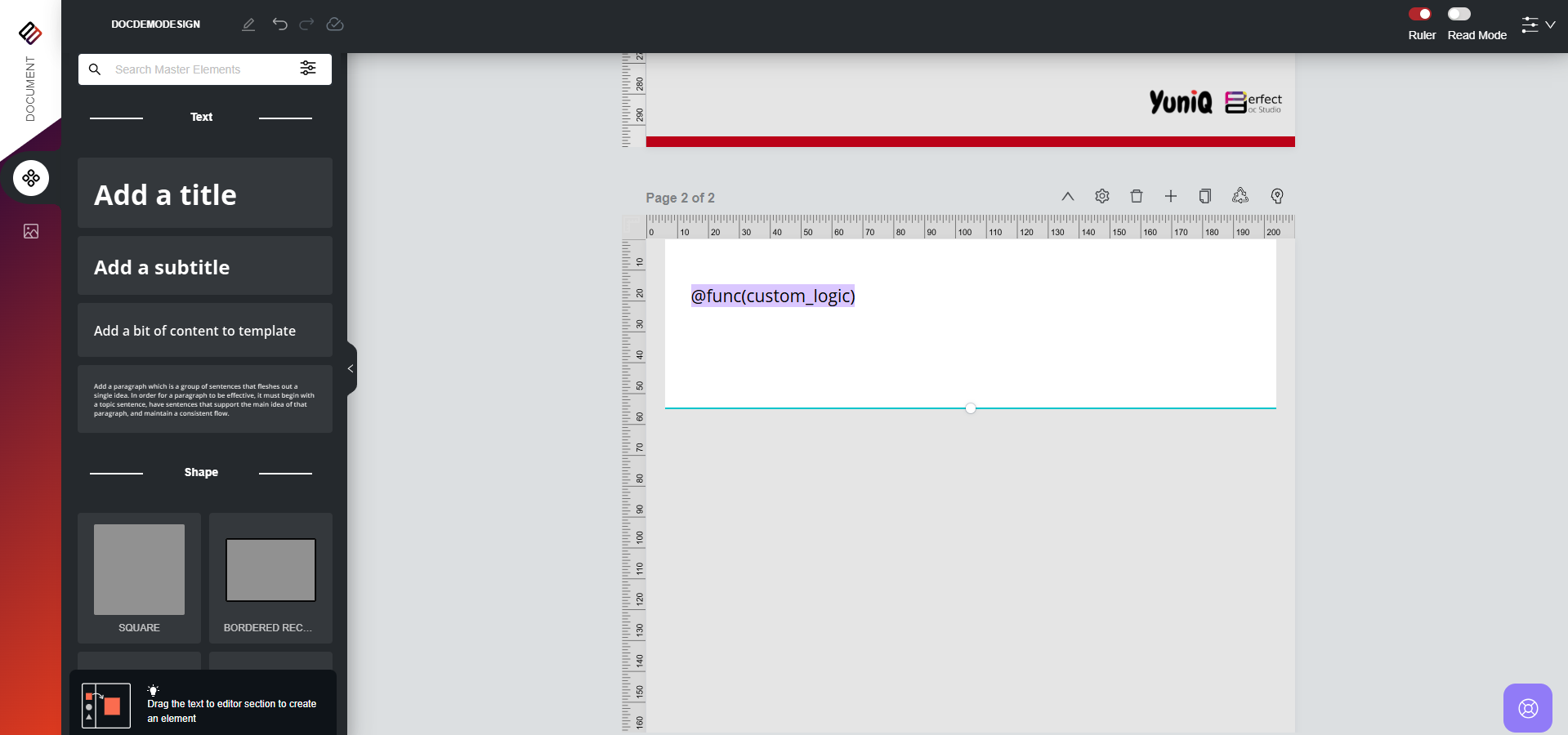
Task: Open the images panel in sidebar
Action: click(31, 231)
